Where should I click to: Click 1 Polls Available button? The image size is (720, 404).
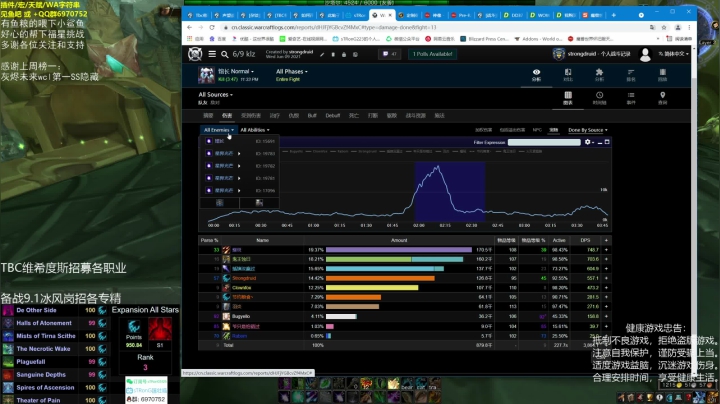pyautogui.click(x=432, y=54)
